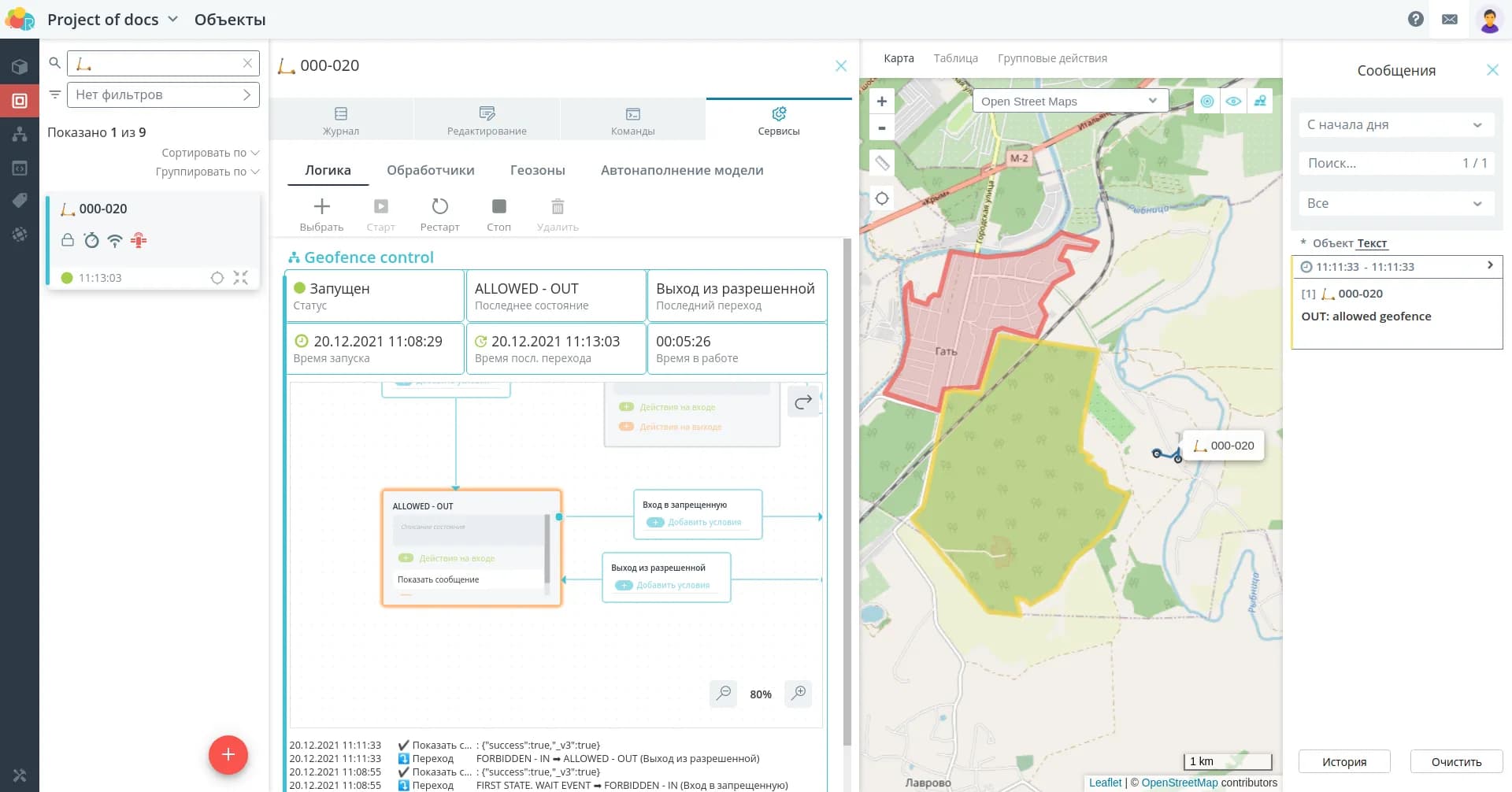The image size is (1512, 792).
Task: Zoom in on the map
Action: 882,102
